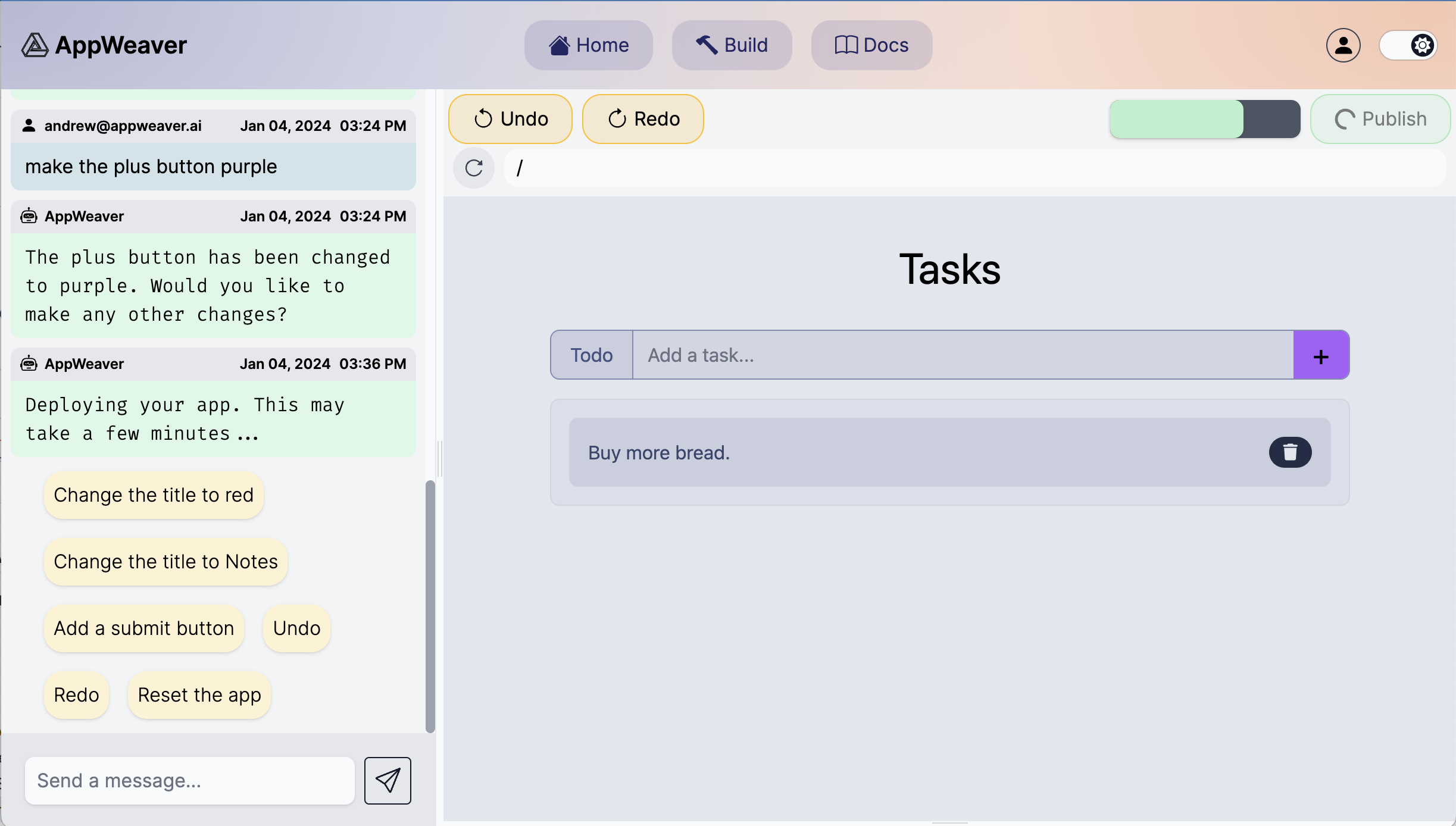Reload the preview with the refresh icon
This screenshot has height=826, width=1456.
[474, 168]
